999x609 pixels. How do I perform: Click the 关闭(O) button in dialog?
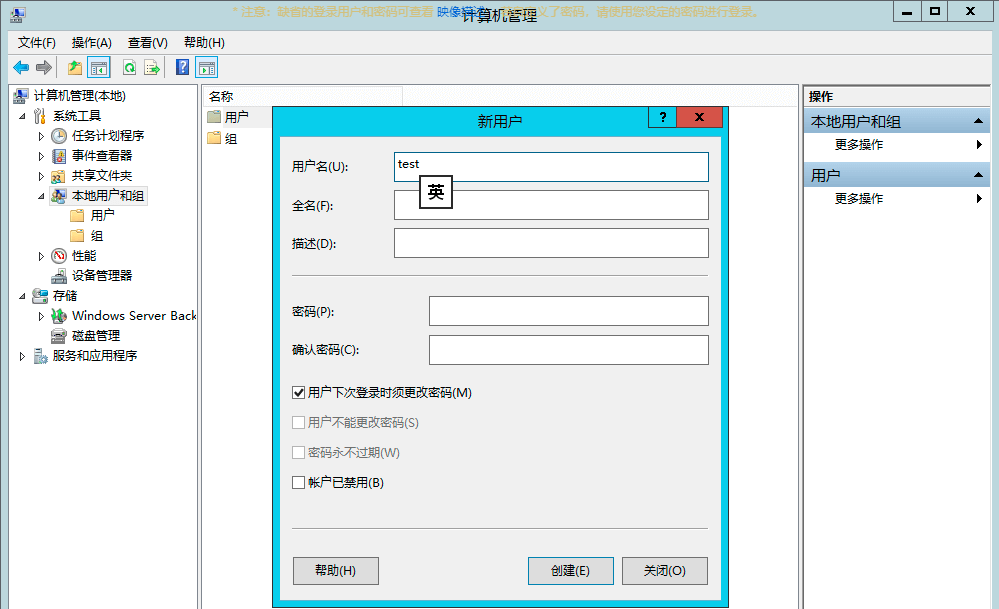(x=665, y=571)
